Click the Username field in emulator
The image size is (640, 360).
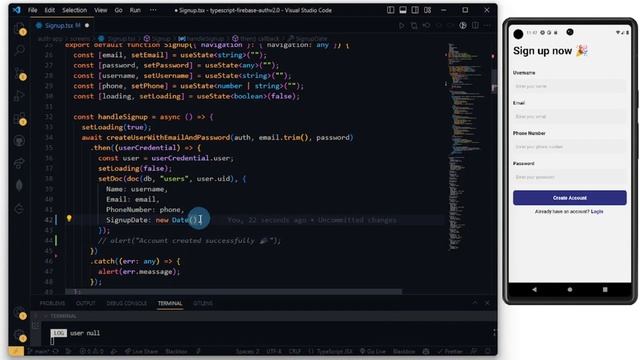569,86
